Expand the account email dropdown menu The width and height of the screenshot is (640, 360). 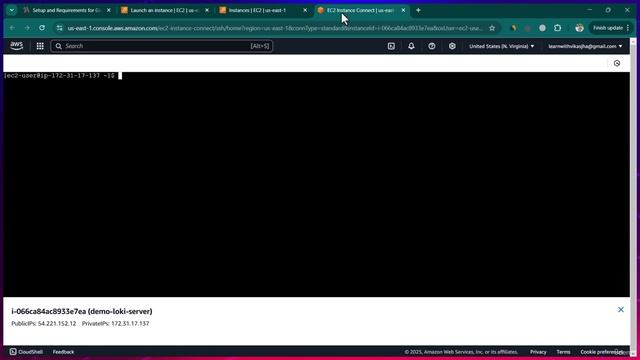pos(585,46)
